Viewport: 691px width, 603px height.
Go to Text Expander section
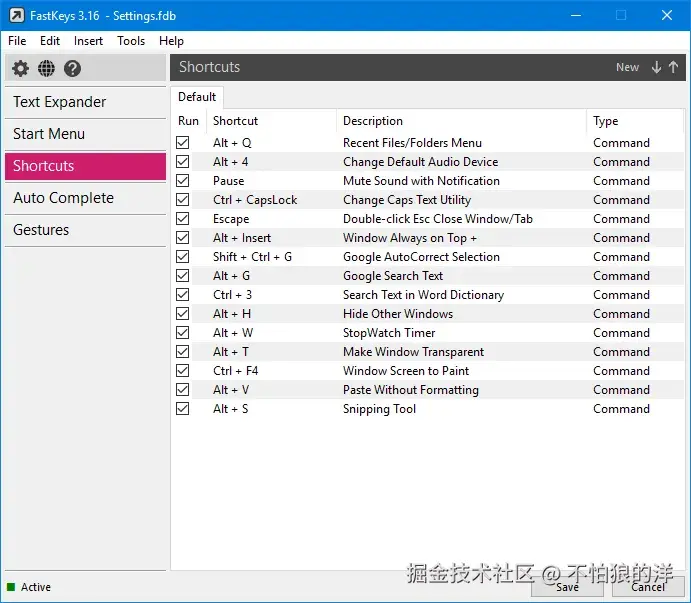tap(85, 102)
